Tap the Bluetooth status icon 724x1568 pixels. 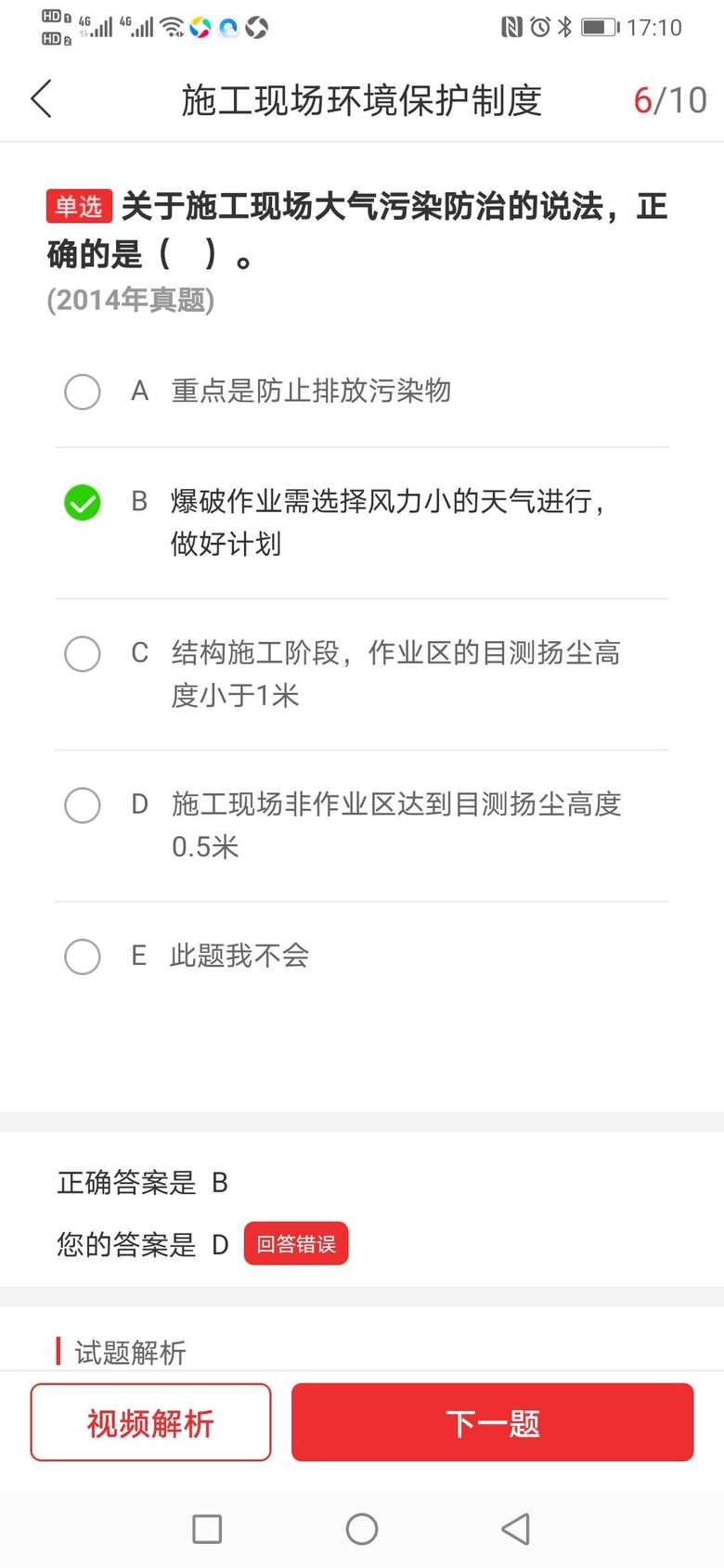point(564,28)
